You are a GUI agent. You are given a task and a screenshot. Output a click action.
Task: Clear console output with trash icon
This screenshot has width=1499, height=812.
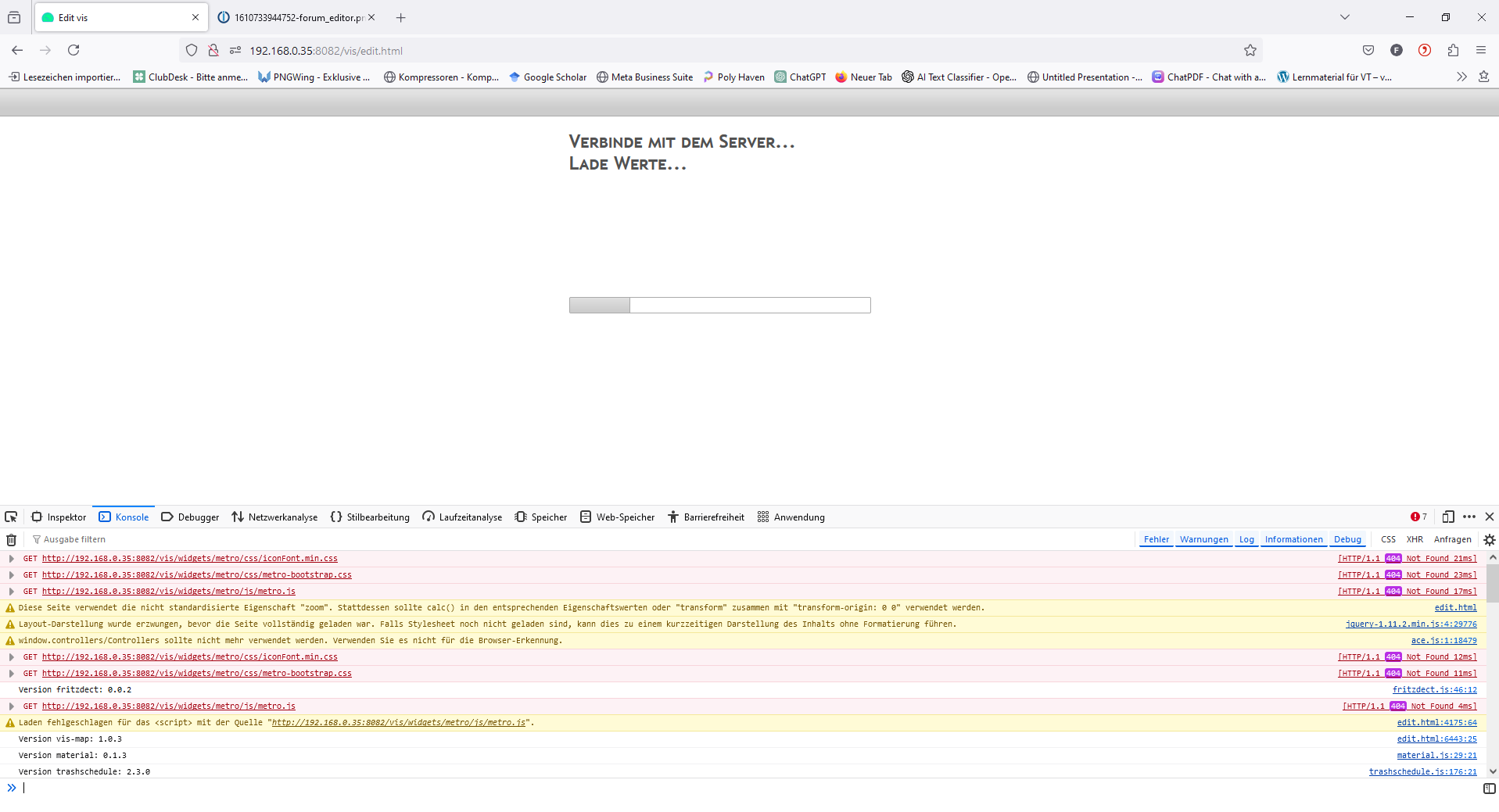pos(12,539)
